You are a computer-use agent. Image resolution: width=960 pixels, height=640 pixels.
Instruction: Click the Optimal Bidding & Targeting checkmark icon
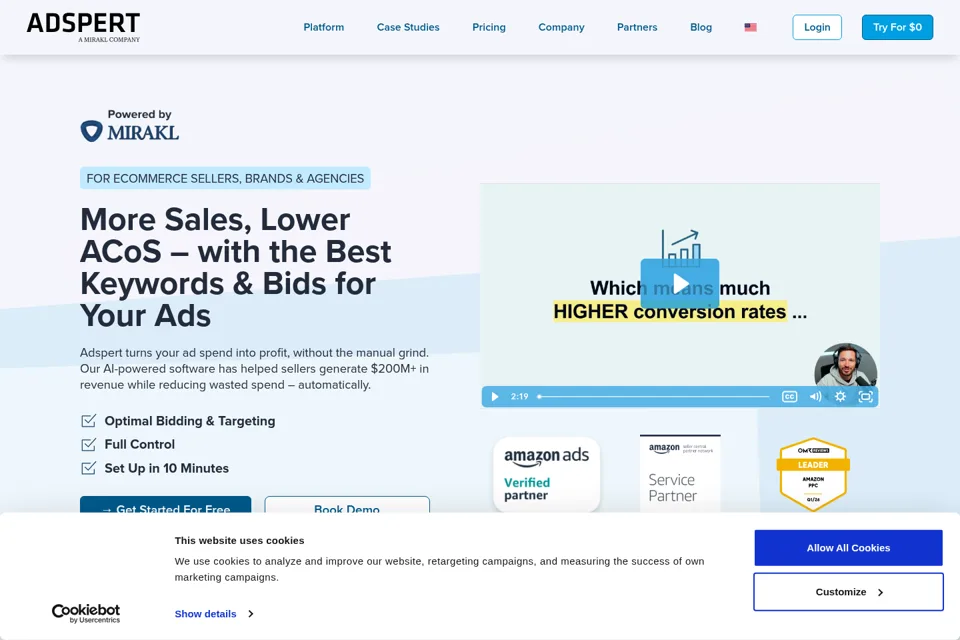coord(88,421)
